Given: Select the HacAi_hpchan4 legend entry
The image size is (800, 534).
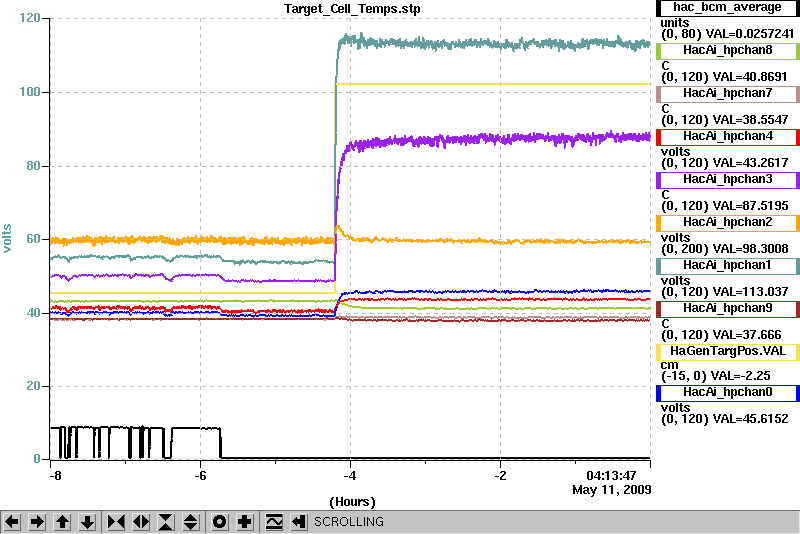Looking at the screenshot, I should pyautogui.click(x=728, y=137).
